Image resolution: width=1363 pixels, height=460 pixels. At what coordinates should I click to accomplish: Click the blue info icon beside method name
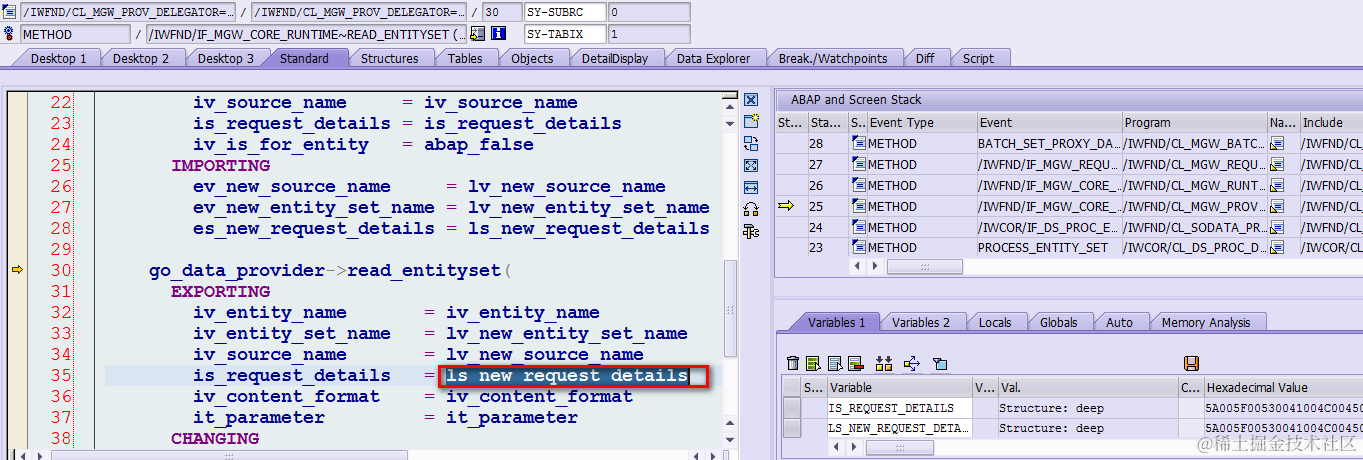coord(498,33)
